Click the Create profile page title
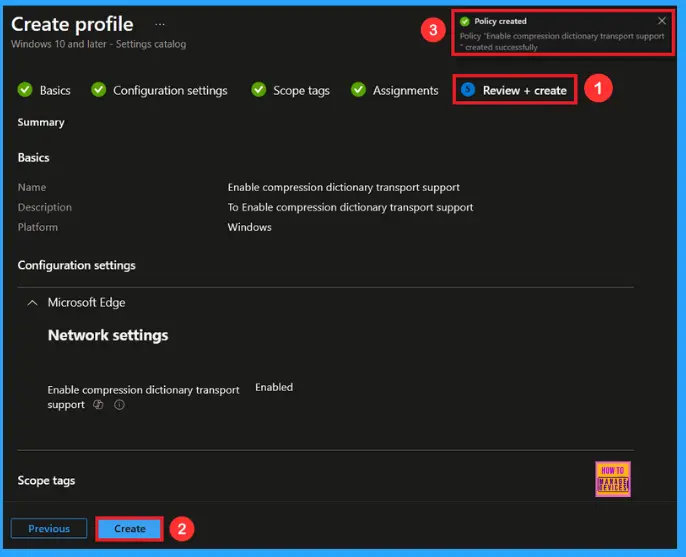 pos(72,24)
